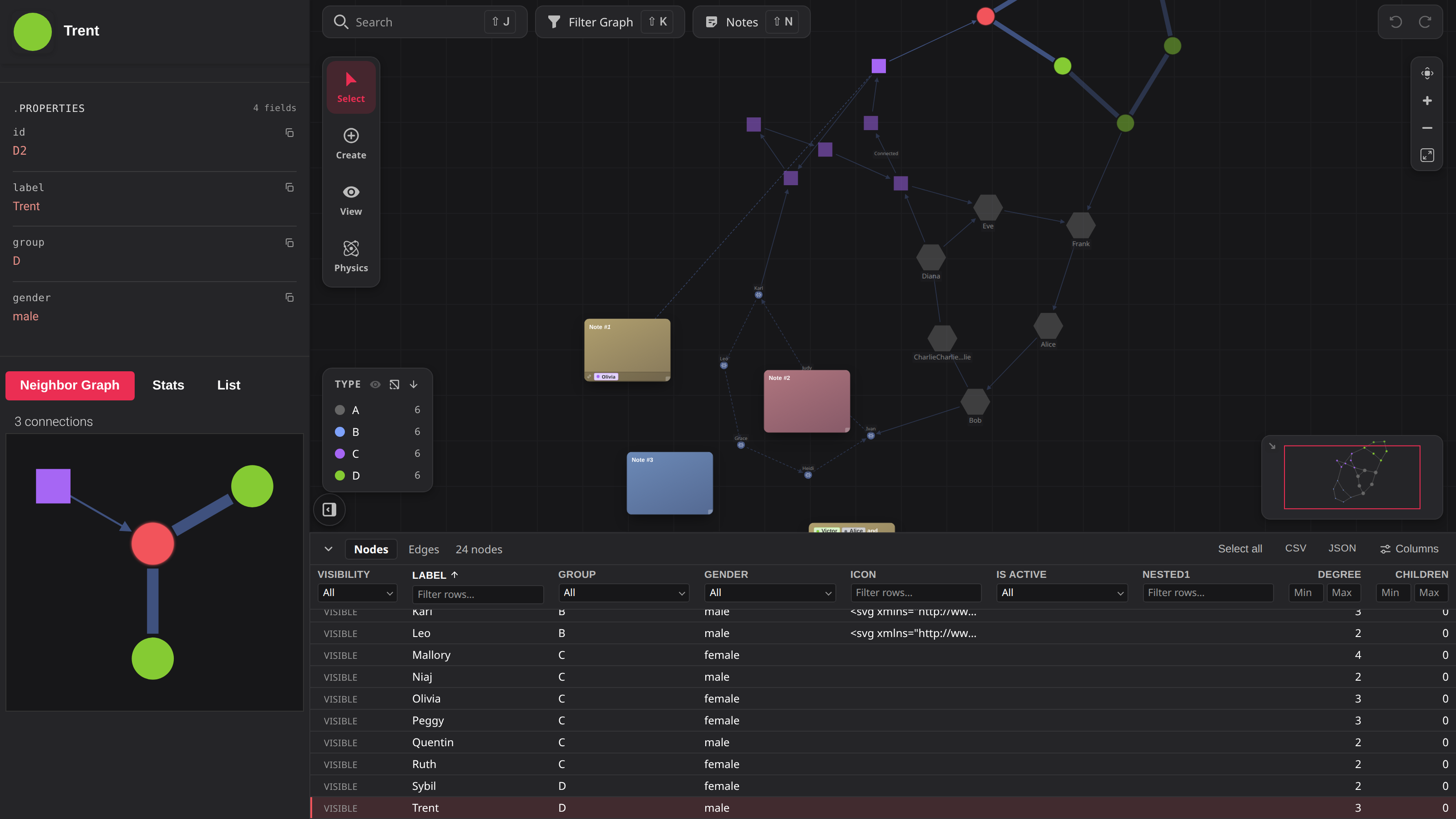Copy the gender property value

coord(289,297)
